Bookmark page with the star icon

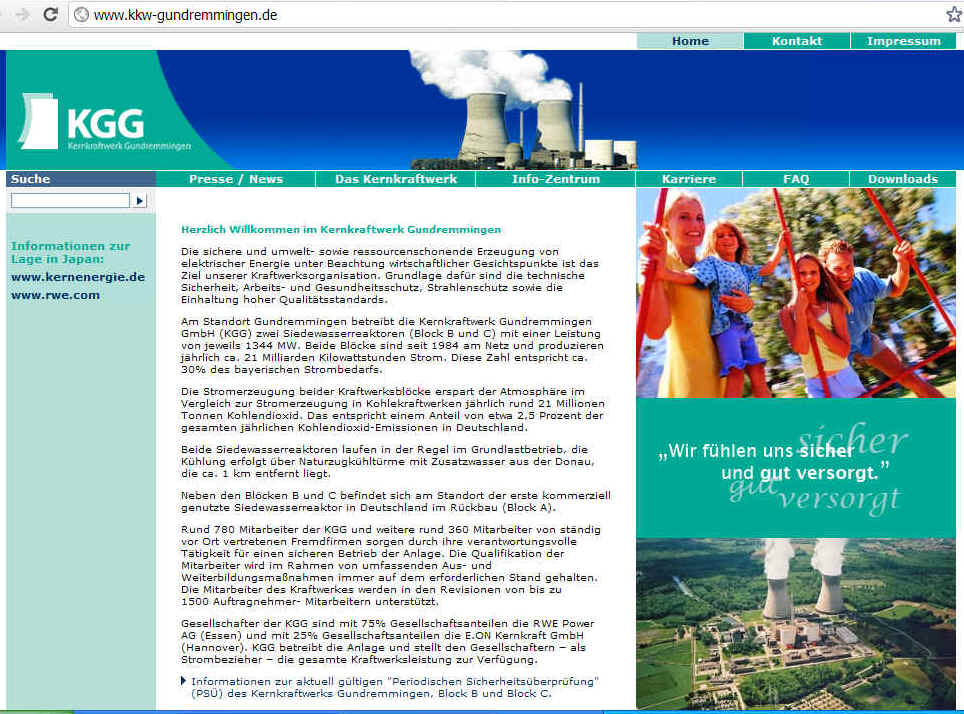click(x=955, y=14)
